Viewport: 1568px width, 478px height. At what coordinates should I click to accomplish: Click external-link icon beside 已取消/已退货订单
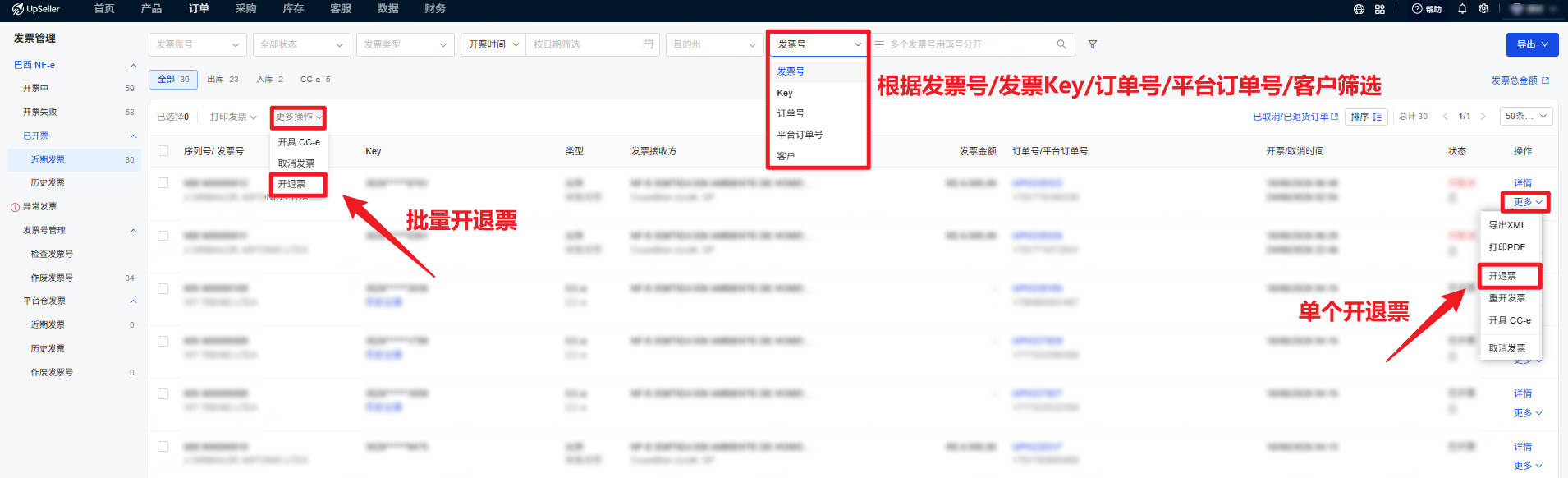(x=1334, y=117)
